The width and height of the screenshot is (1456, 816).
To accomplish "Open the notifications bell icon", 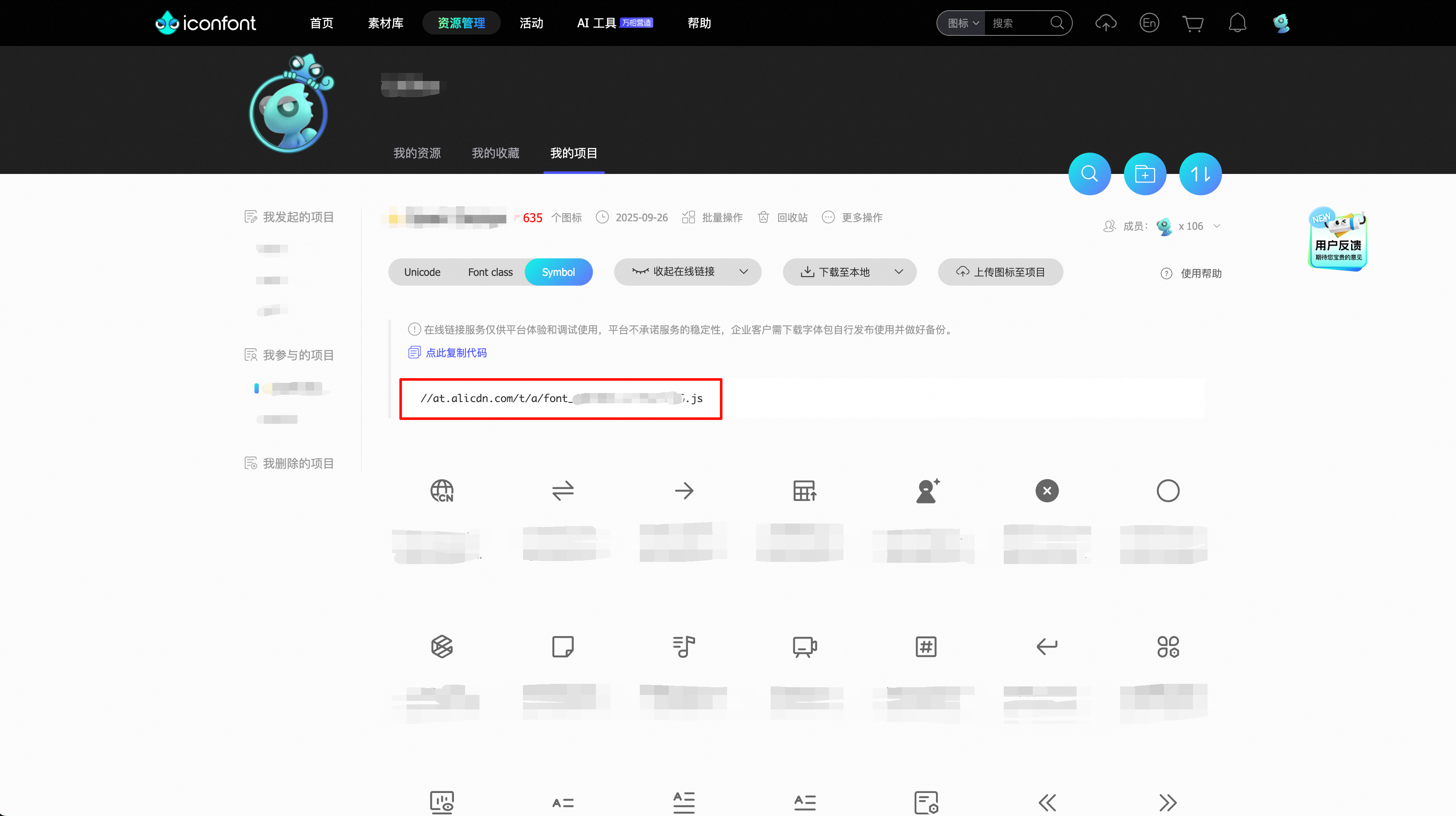I will (1237, 23).
